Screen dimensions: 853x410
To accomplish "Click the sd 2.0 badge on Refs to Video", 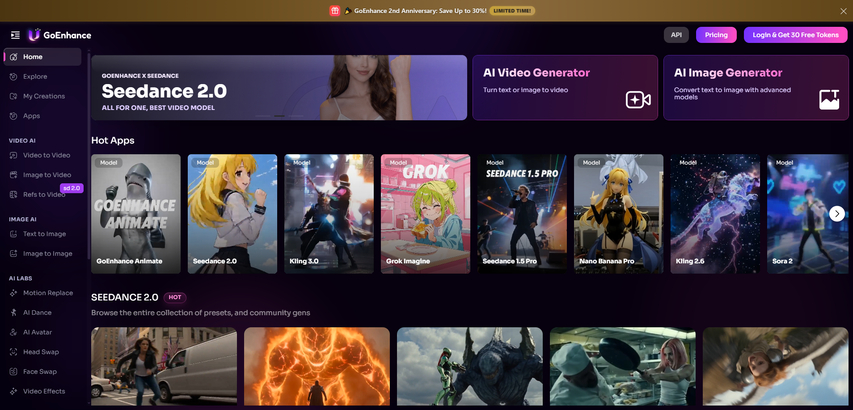I will pos(71,188).
